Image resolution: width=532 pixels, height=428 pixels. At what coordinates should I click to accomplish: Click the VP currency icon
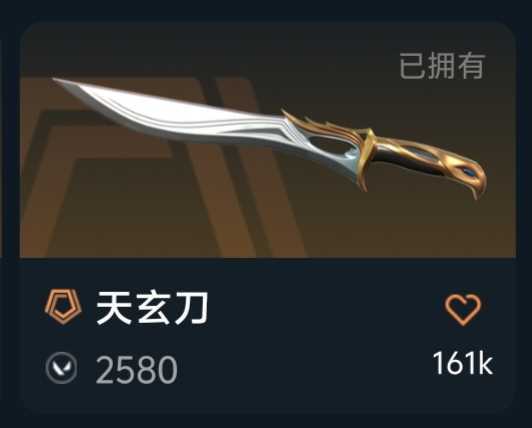coord(61,368)
